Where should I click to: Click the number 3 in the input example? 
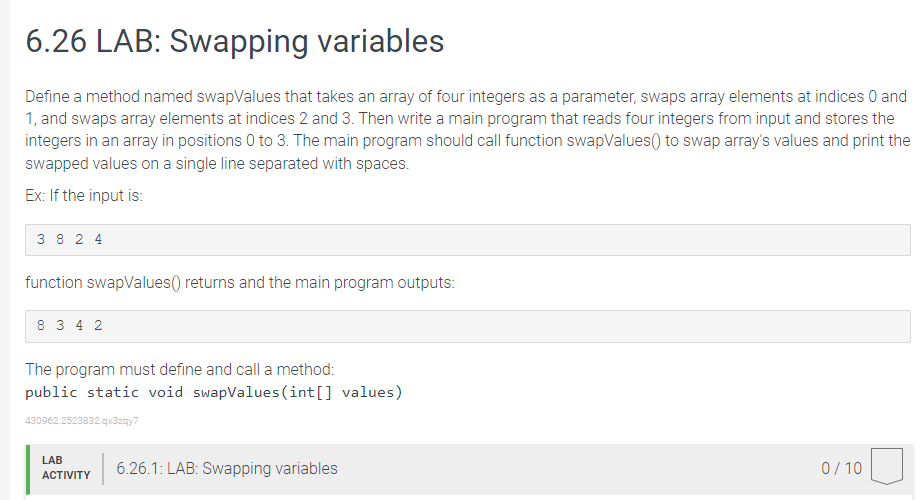[x=41, y=239]
